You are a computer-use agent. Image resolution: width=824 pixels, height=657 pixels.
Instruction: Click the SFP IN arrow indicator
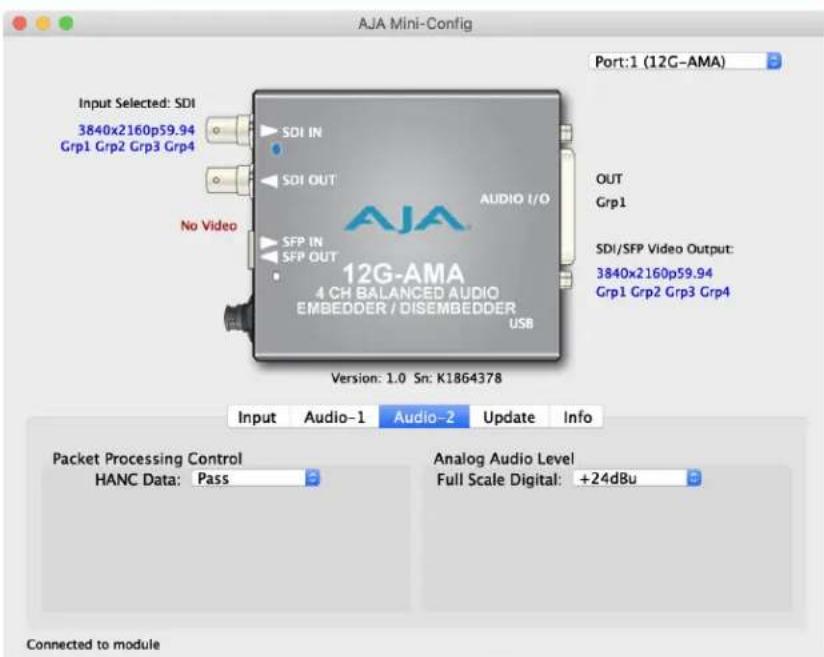click(269, 242)
